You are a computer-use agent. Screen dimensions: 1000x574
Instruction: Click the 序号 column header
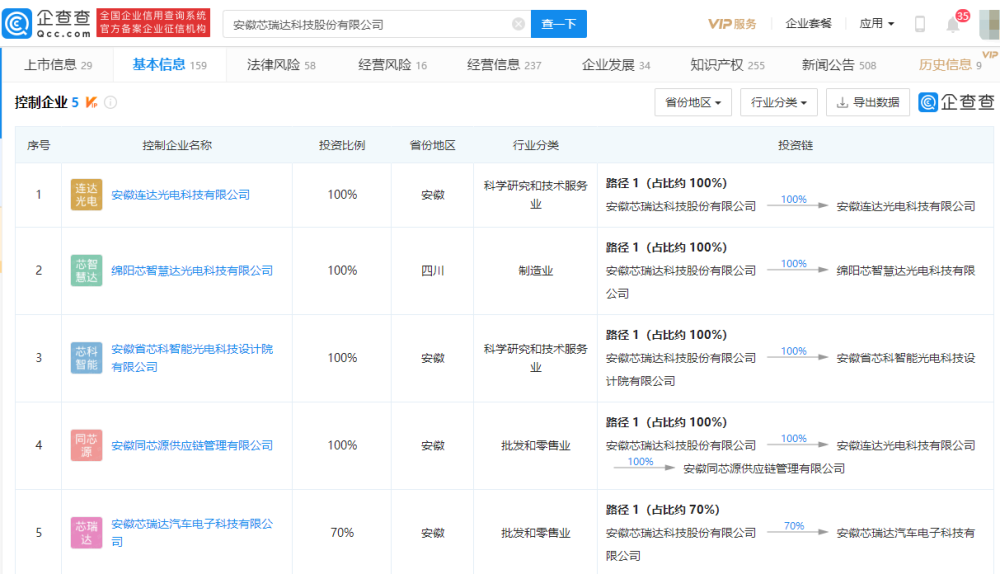38,145
